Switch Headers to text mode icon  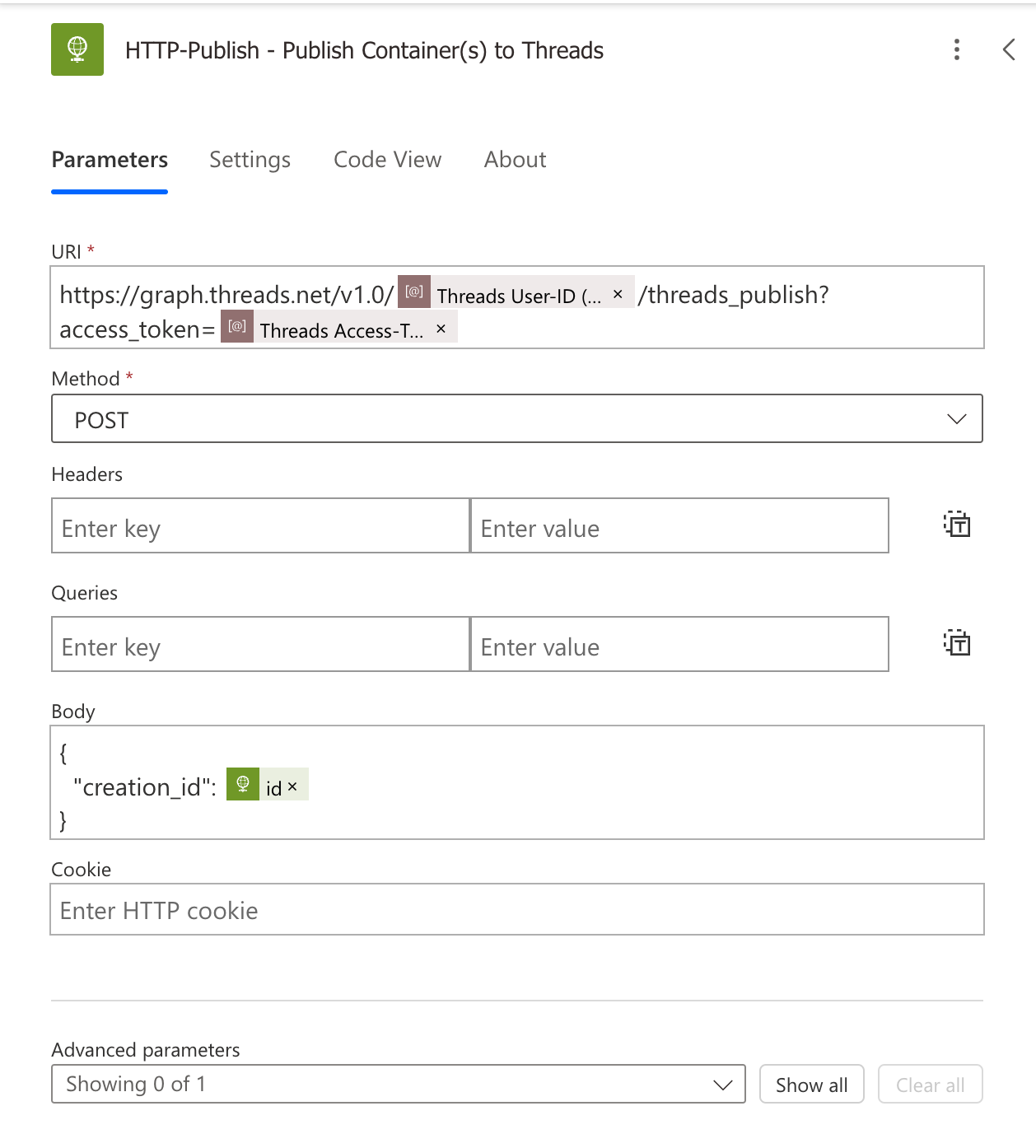[x=957, y=525]
